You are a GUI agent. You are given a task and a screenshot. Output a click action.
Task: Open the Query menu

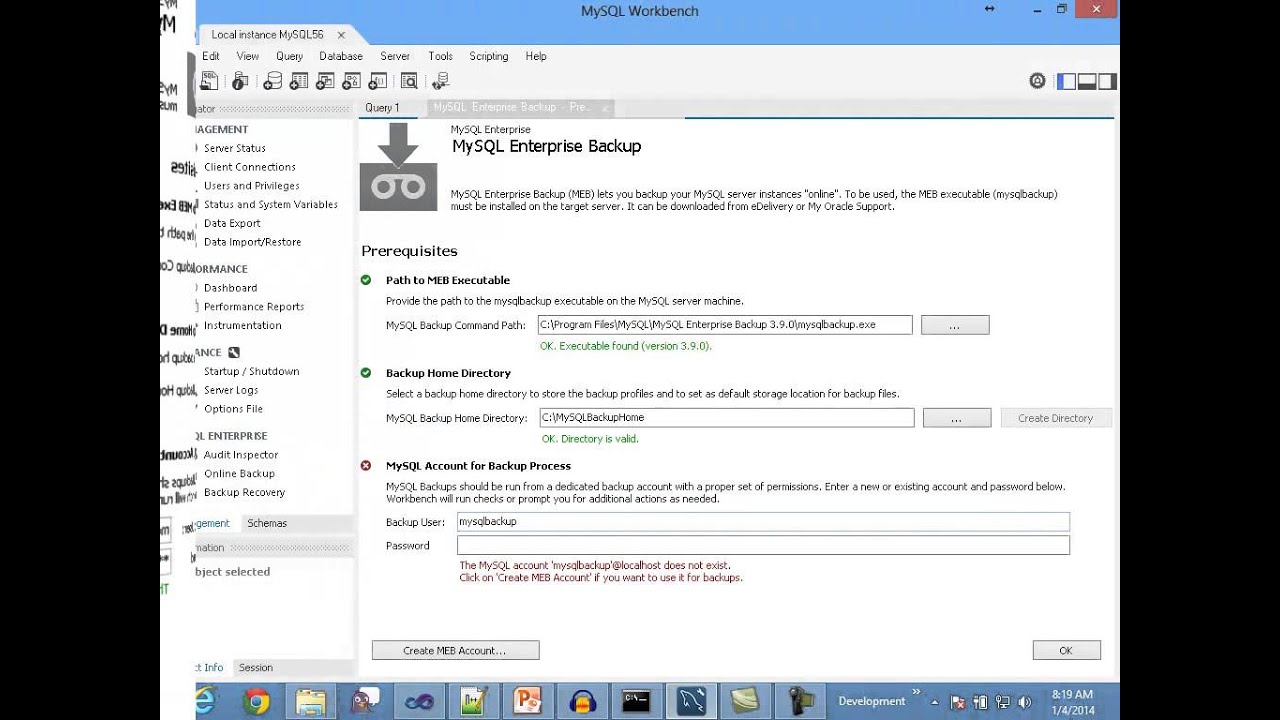(x=289, y=56)
